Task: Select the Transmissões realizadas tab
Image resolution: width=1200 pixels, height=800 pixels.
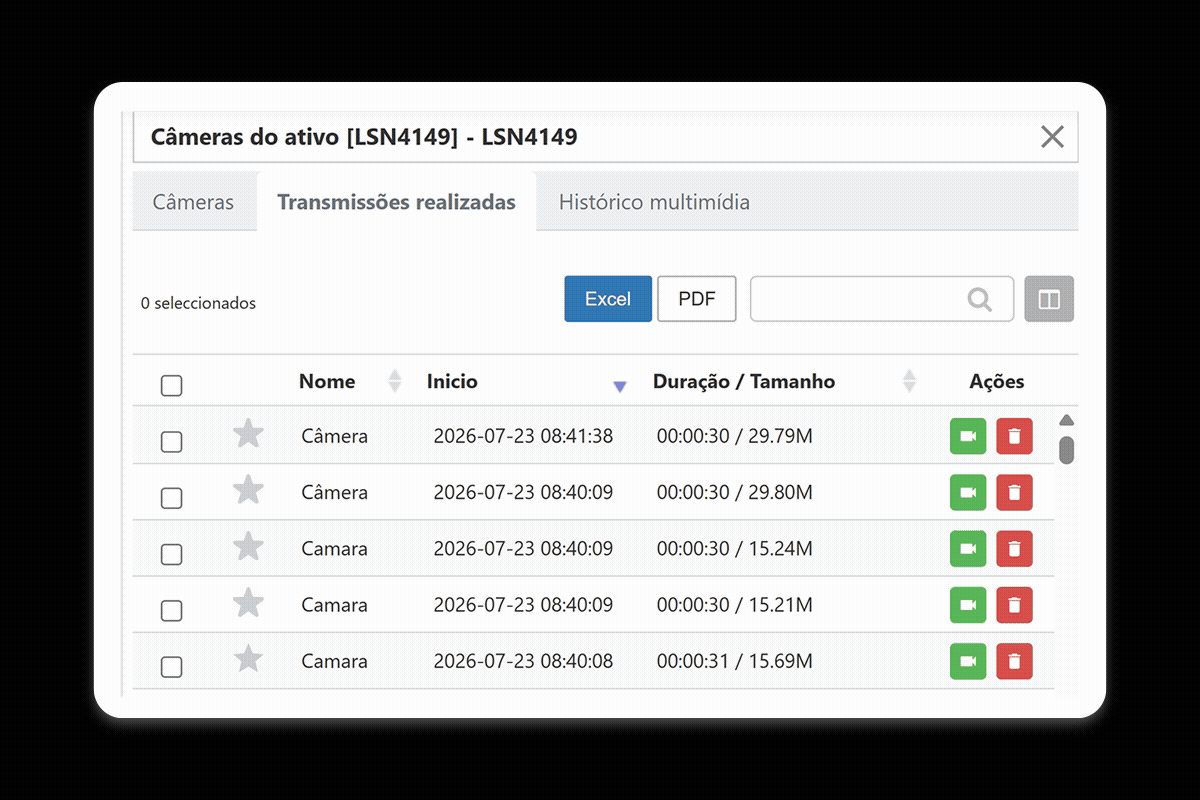Action: pyautogui.click(x=396, y=202)
